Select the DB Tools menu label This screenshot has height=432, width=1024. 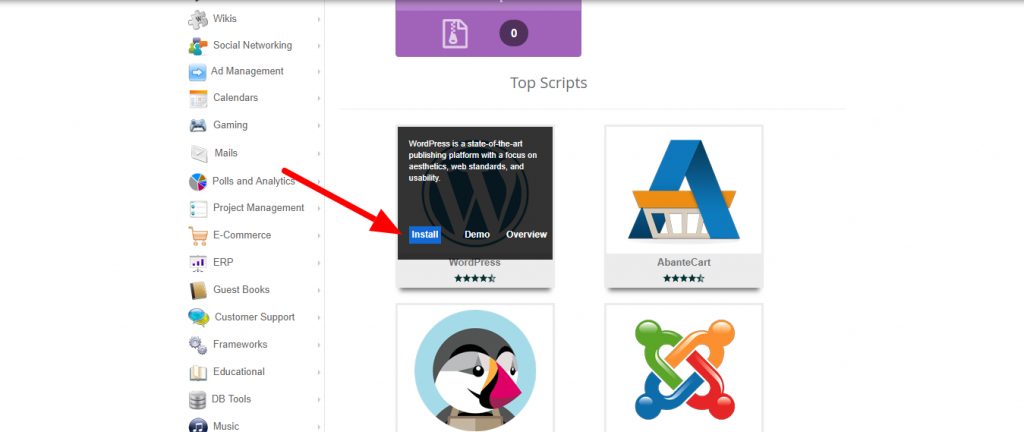click(x=231, y=399)
